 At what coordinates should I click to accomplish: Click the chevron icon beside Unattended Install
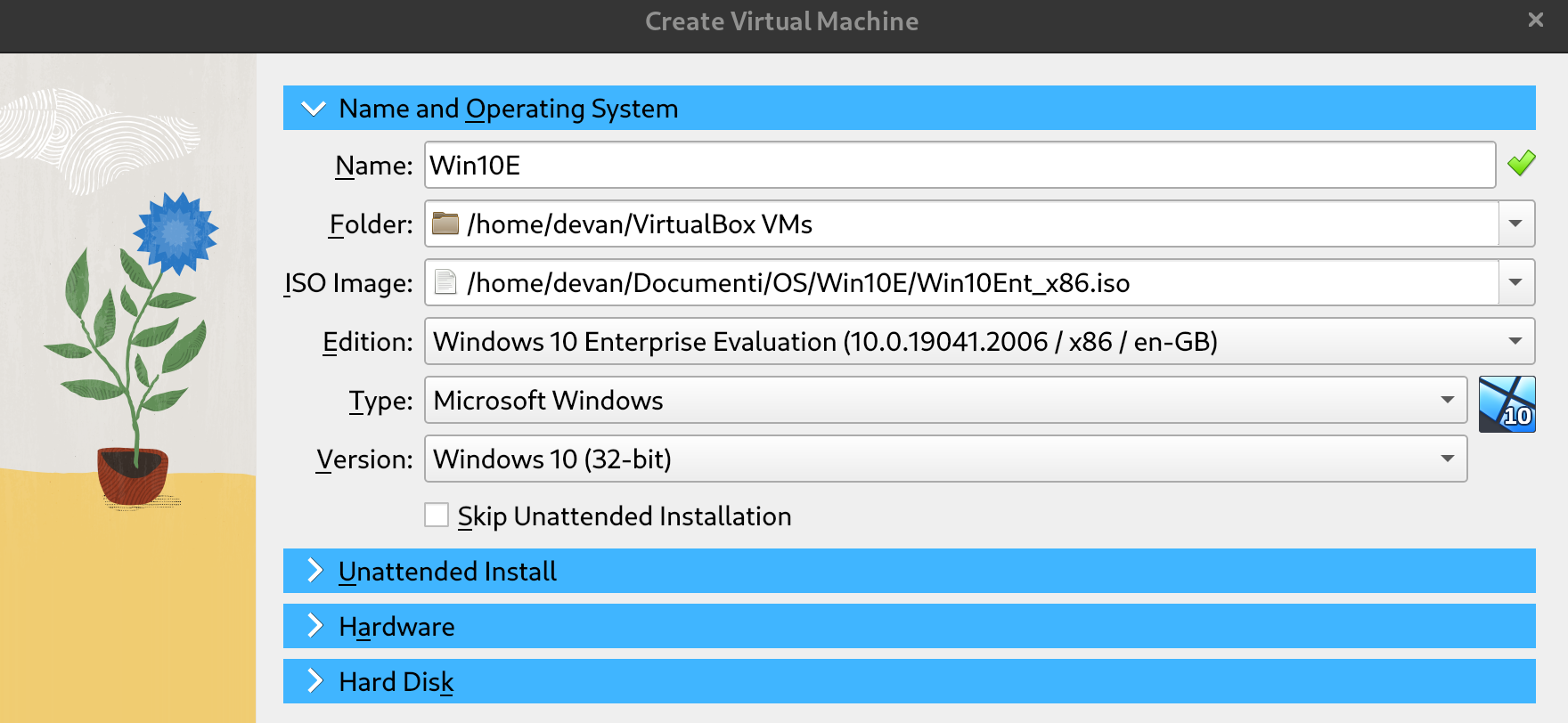pyautogui.click(x=314, y=571)
